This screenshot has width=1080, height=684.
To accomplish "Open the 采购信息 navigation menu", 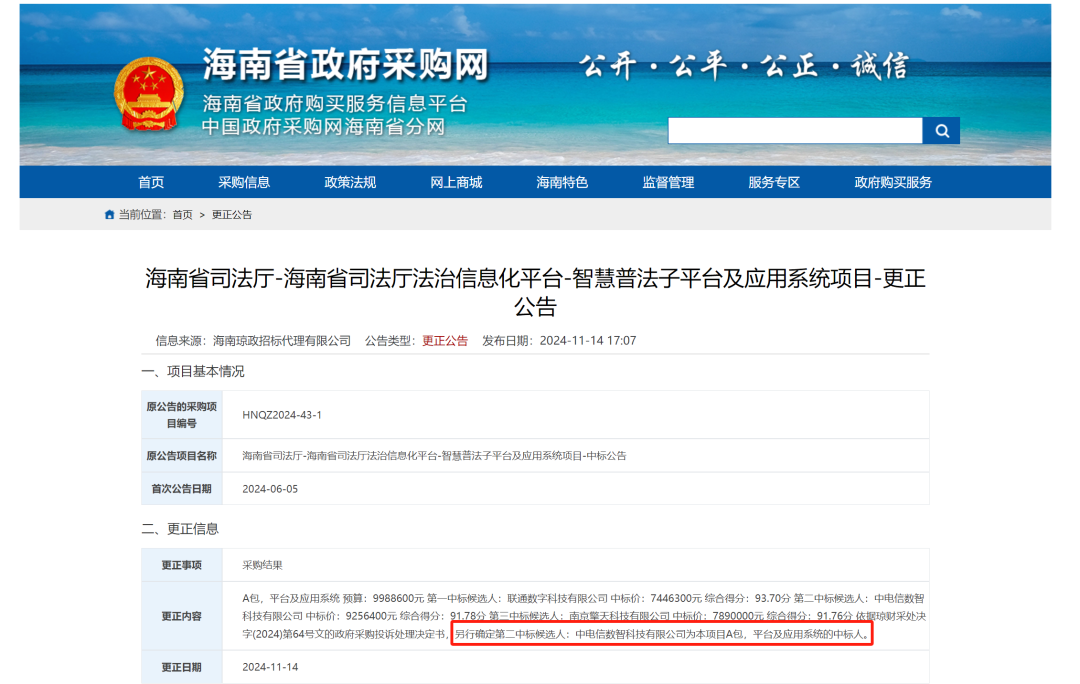I will pyautogui.click(x=244, y=183).
